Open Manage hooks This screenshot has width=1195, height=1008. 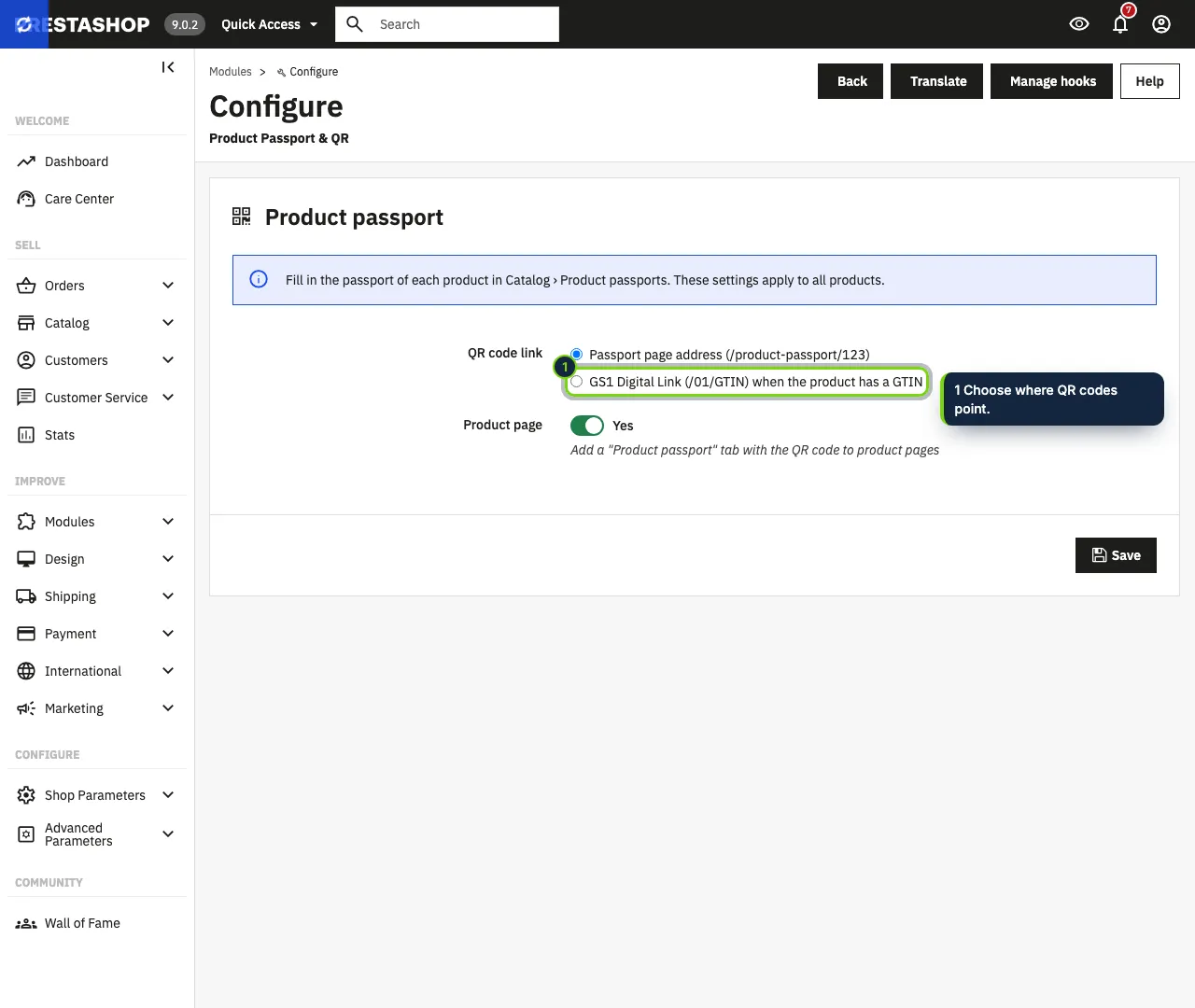coord(1051,81)
